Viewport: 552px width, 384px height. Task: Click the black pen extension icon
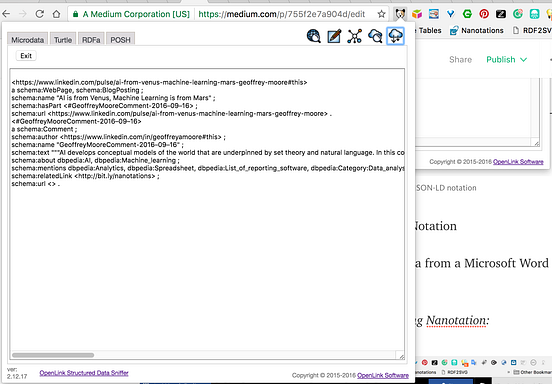[x=501, y=14]
